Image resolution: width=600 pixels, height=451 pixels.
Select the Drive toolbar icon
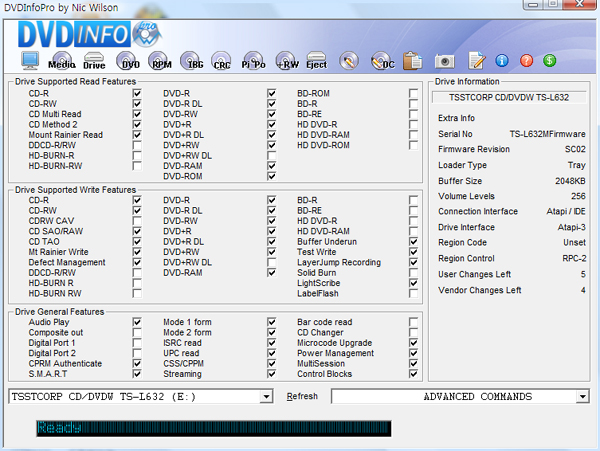point(94,61)
